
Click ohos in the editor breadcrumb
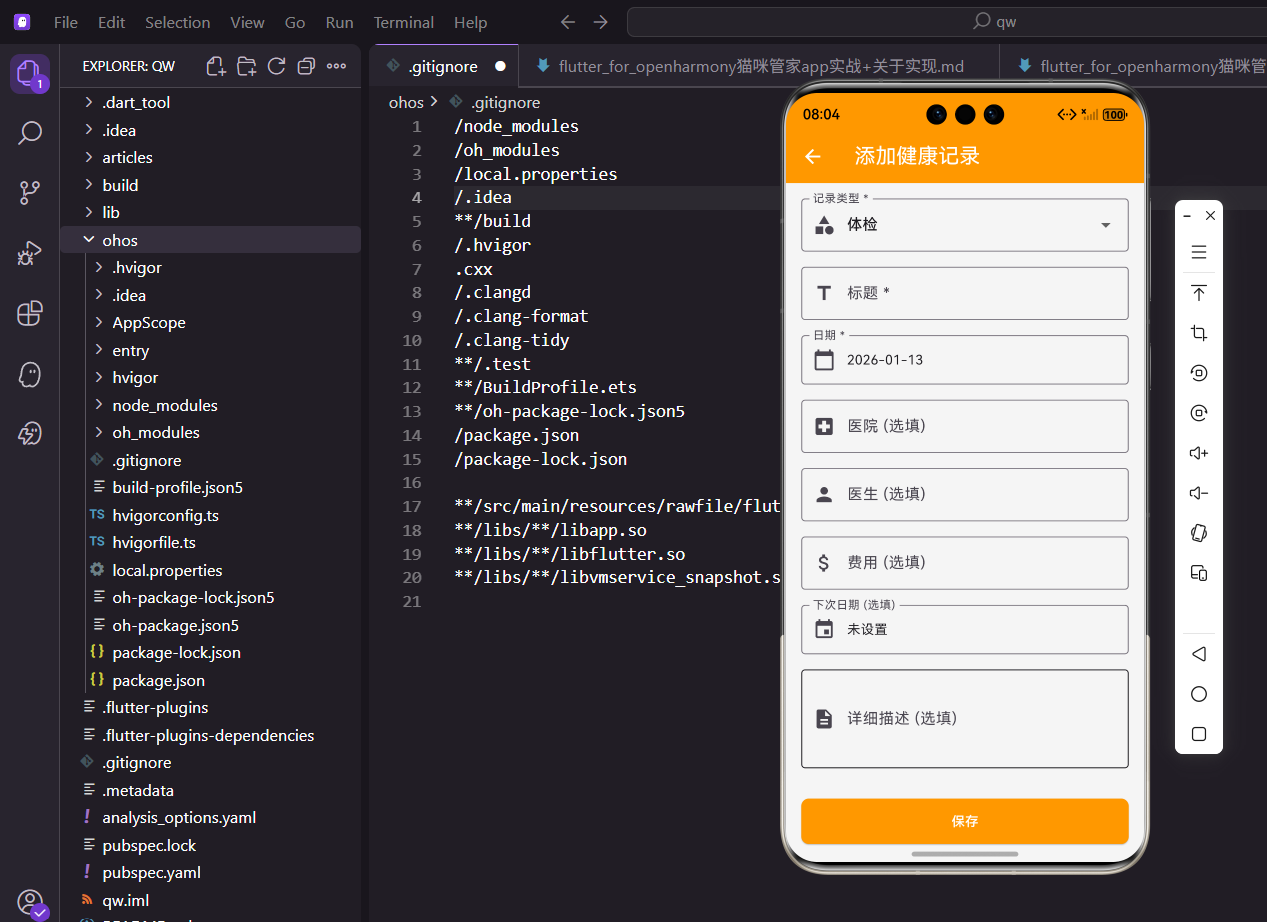pyautogui.click(x=406, y=102)
